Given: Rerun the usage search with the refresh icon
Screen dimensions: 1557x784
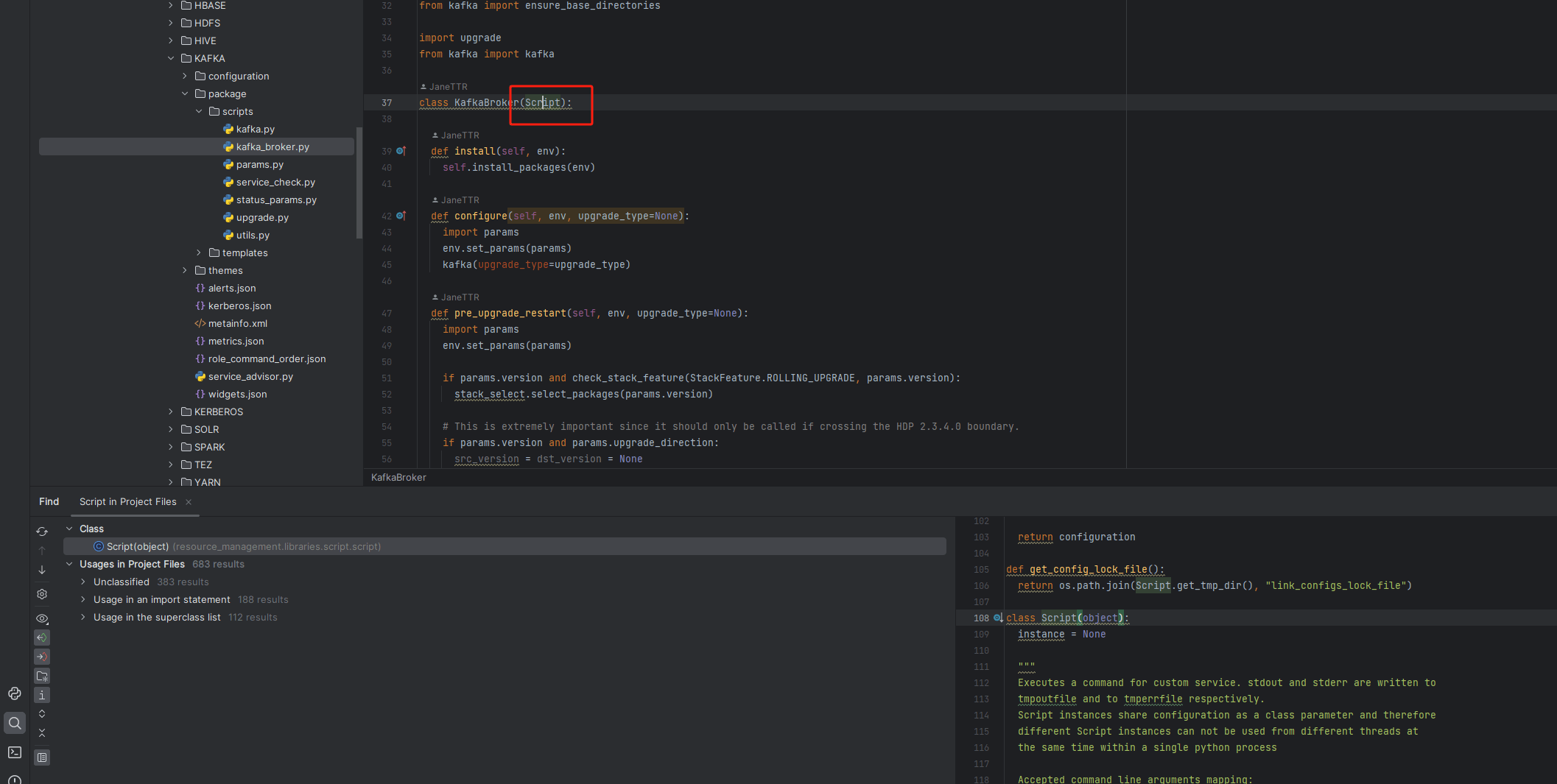Looking at the screenshot, I should click(x=42, y=532).
